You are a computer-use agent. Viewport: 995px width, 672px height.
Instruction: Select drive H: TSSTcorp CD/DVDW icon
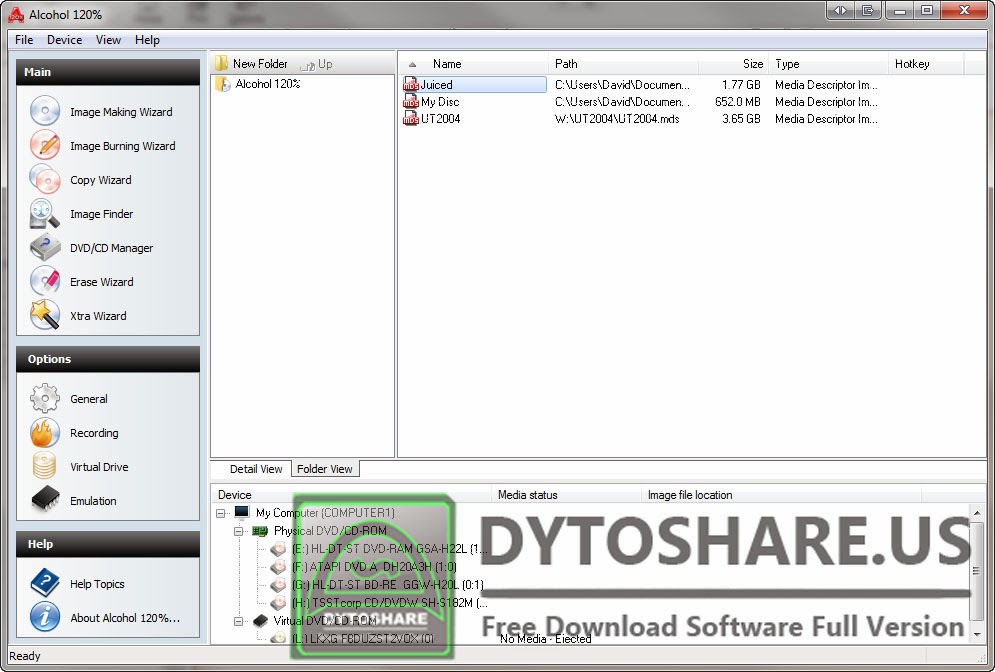click(x=278, y=602)
